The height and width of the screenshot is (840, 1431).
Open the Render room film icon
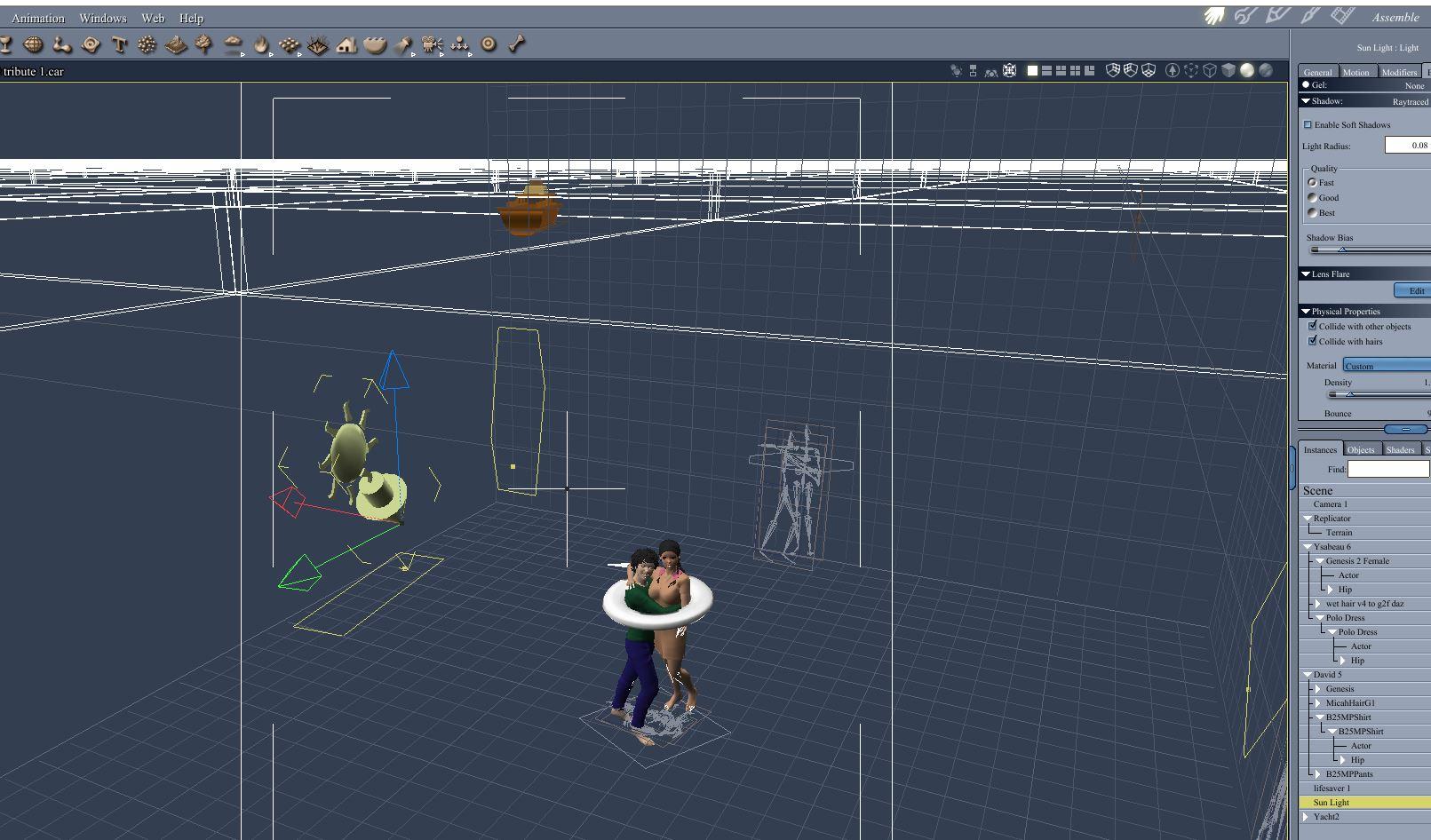click(1342, 16)
